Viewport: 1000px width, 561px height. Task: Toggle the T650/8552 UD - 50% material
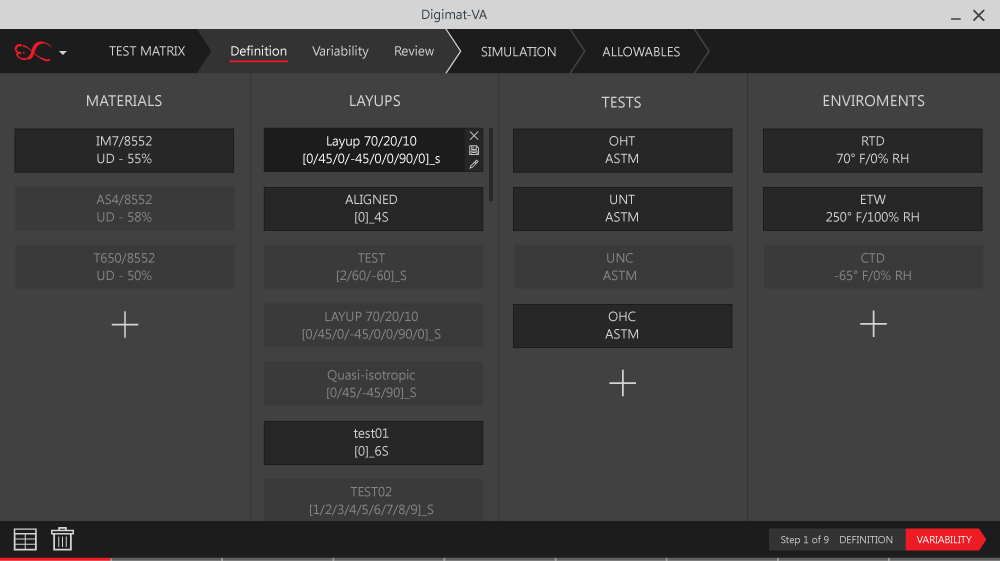tap(124, 267)
